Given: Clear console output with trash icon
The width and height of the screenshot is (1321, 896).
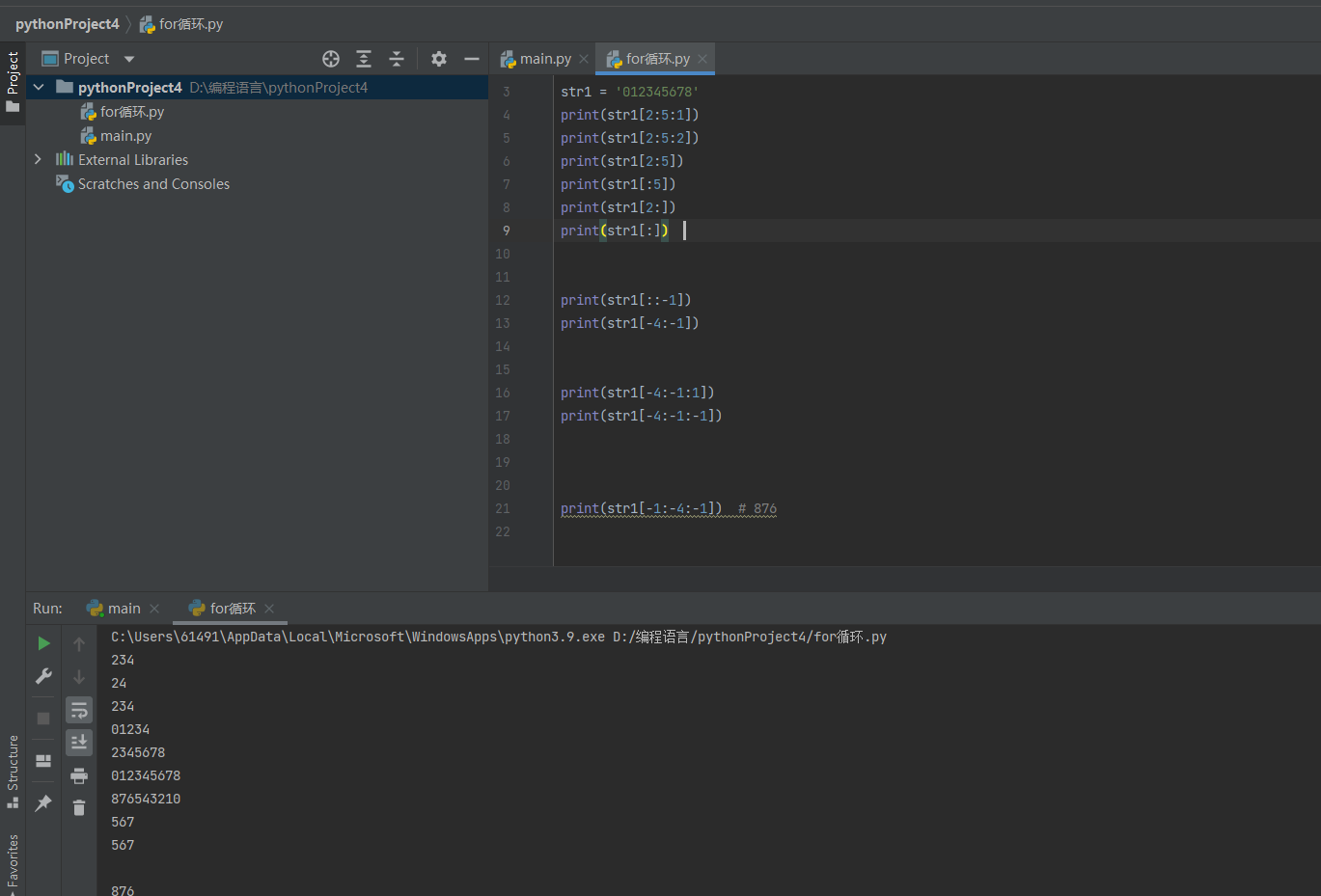Looking at the screenshot, I should pyautogui.click(x=79, y=807).
